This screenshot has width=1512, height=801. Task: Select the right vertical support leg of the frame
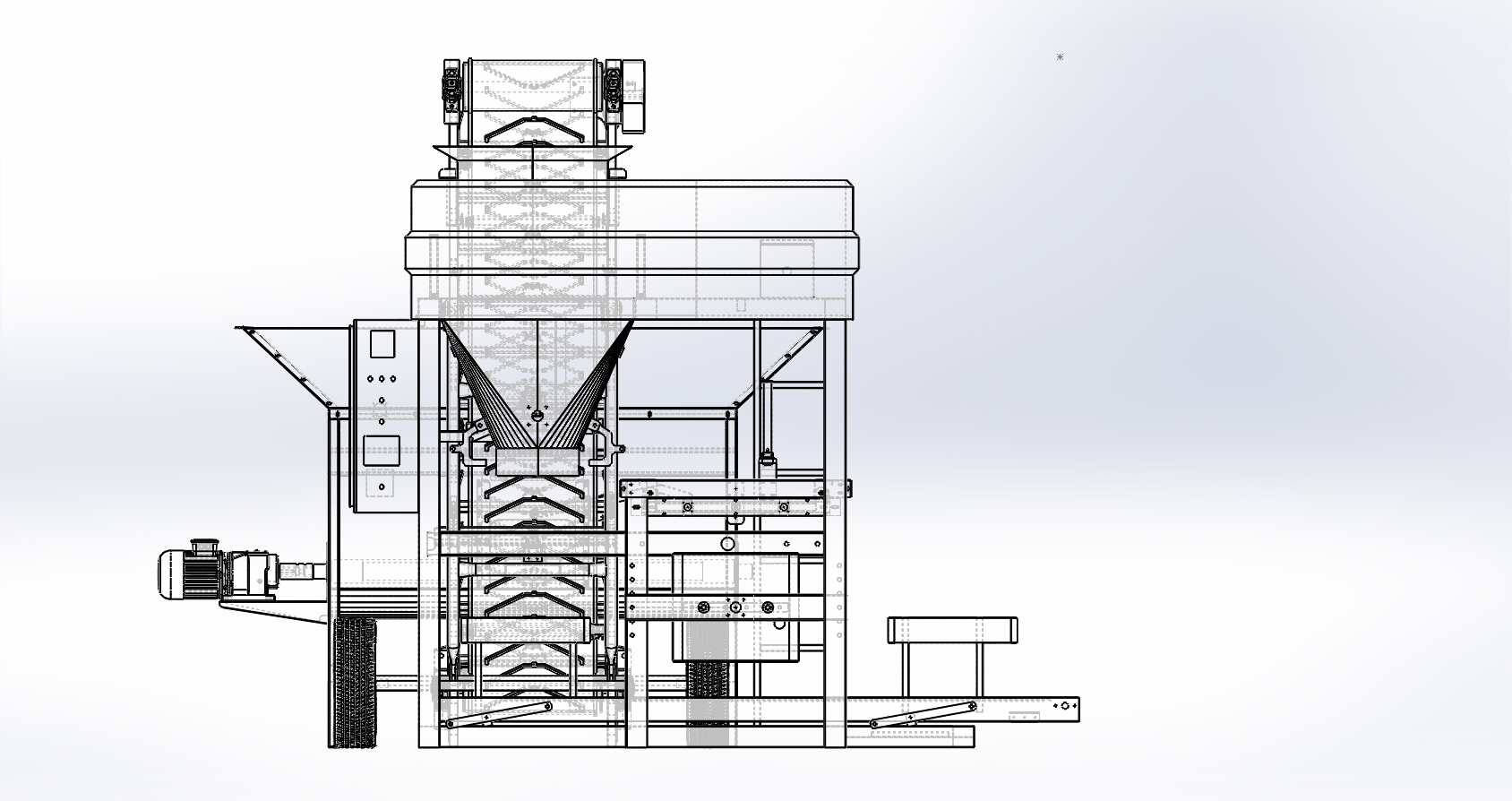836,534
